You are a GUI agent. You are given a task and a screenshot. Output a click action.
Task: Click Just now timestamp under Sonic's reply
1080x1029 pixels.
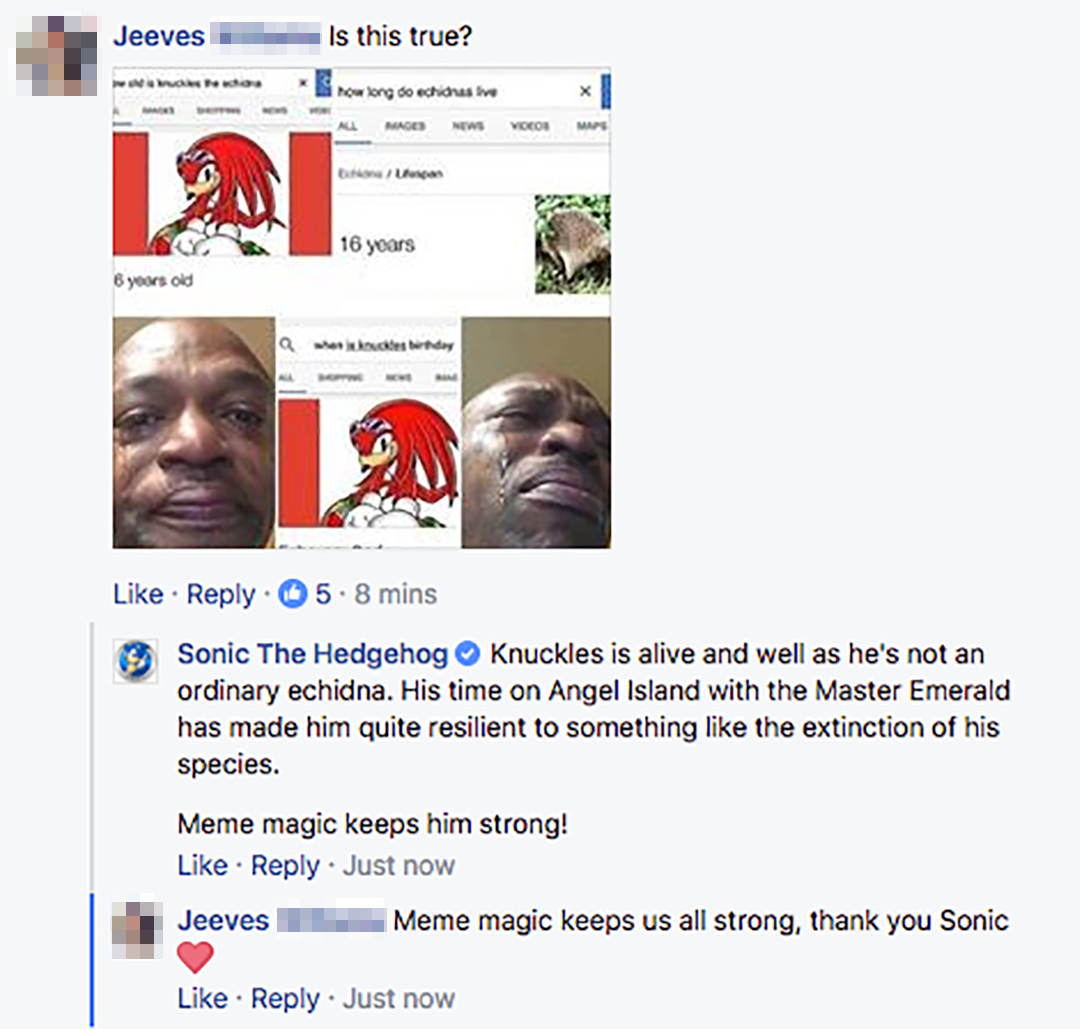click(399, 865)
